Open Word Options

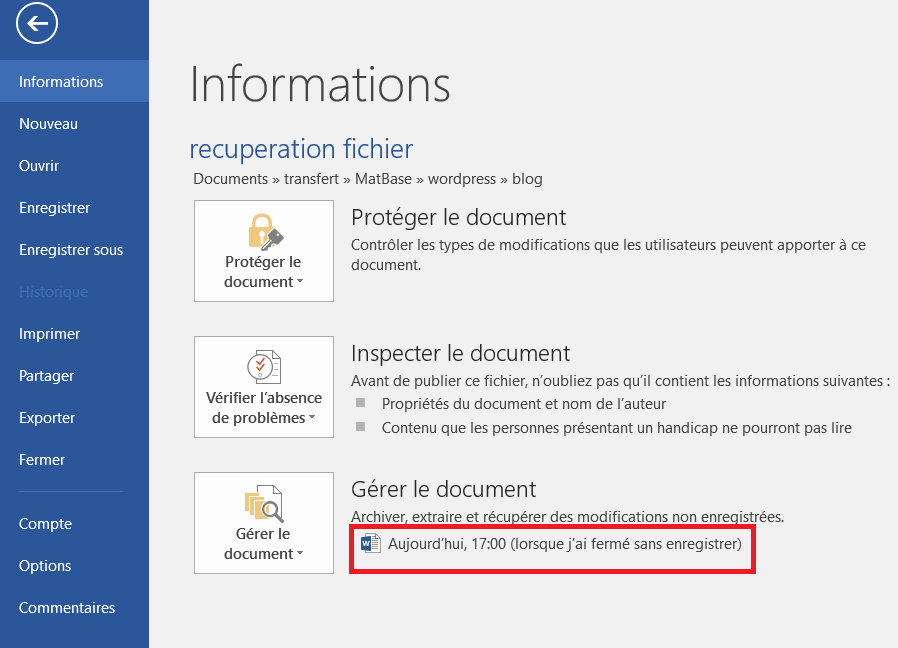(x=74, y=565)
